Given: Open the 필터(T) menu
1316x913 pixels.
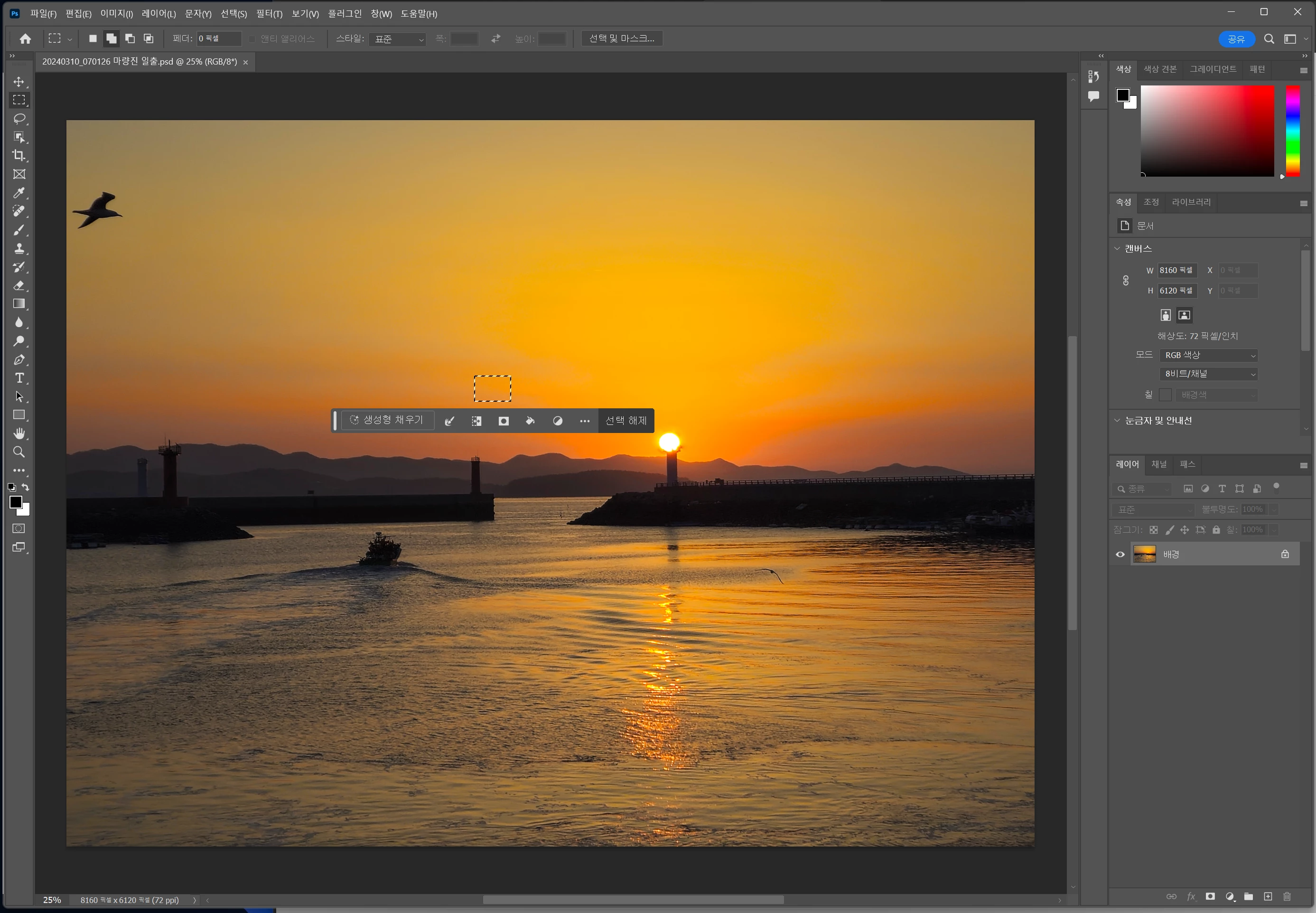Looking at the screenshot, I should 269,14.
